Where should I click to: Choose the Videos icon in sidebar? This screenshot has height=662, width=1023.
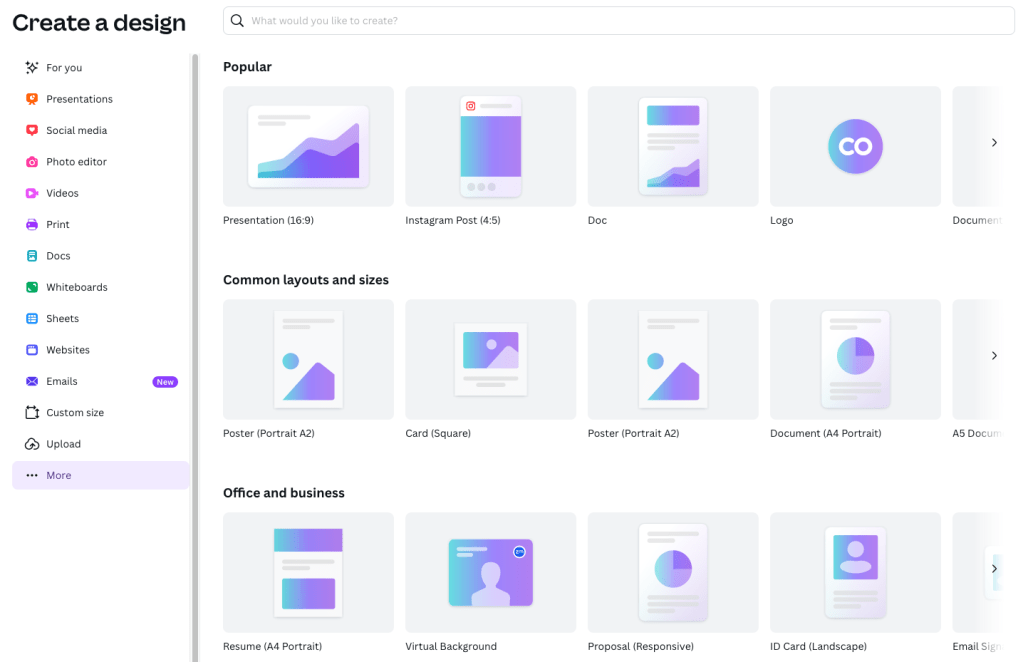[32, 193]
